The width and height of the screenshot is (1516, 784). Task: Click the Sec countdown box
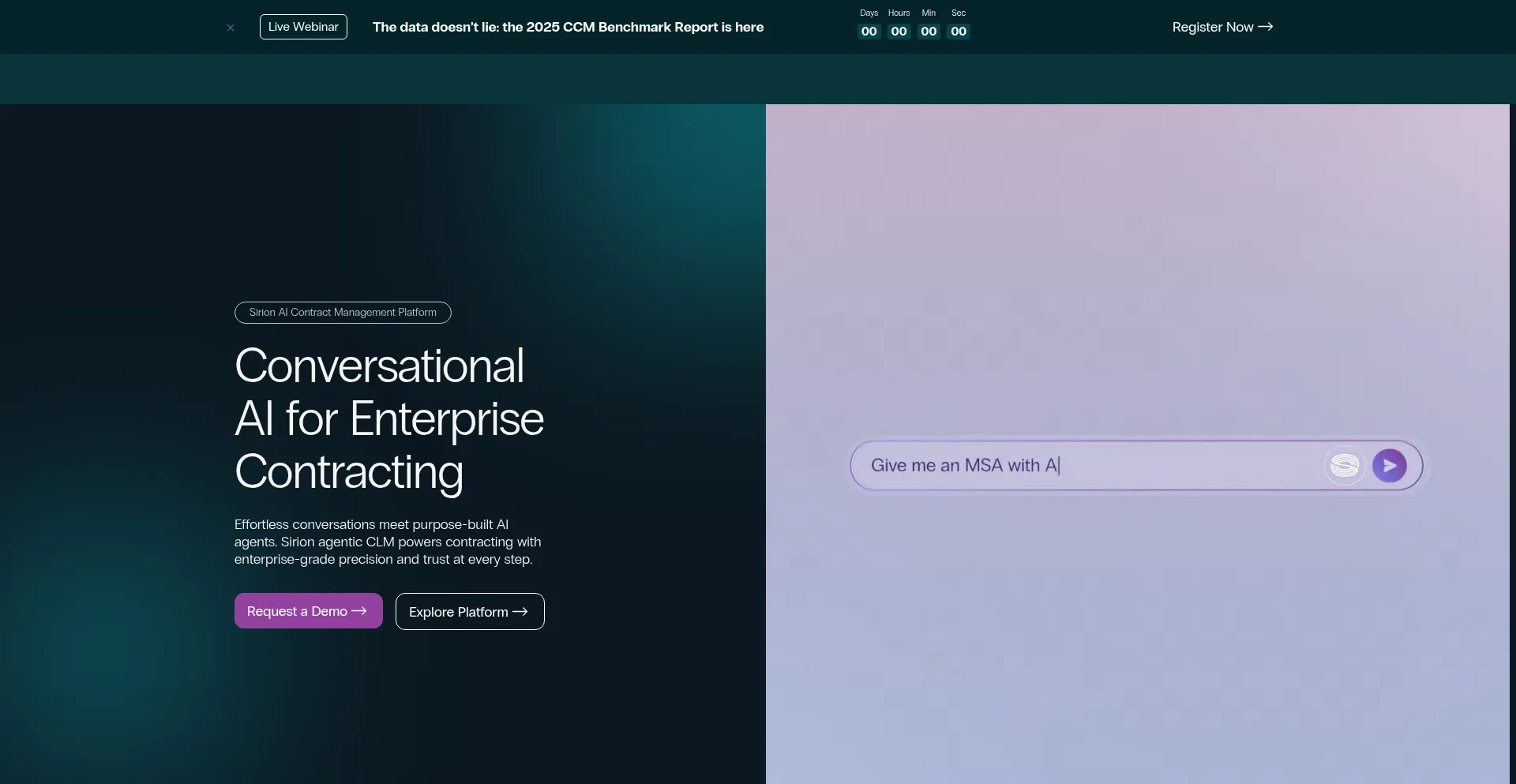959,32
